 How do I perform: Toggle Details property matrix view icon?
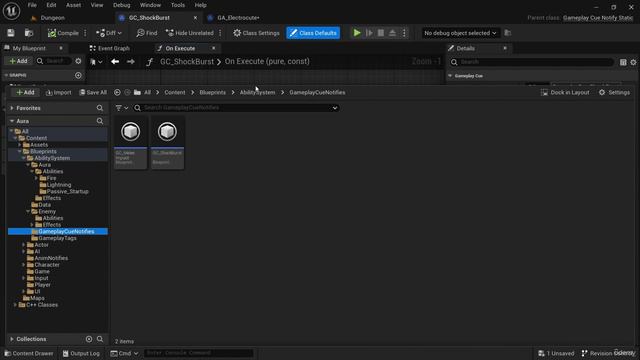click(x=623, y=62)
